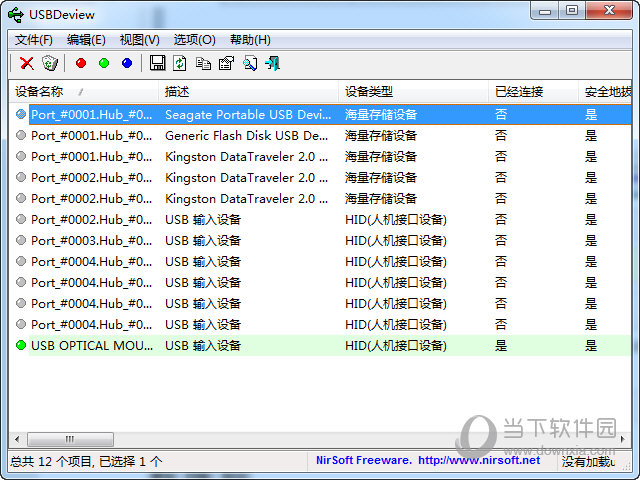Click the magnifier find icon
Screen dimensions: 640x480
click(x=250, y=63)
